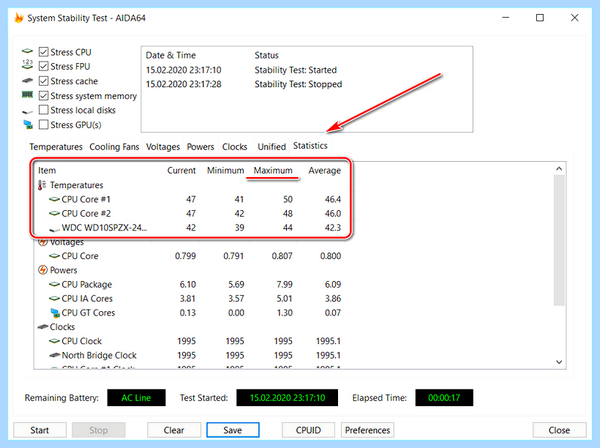The image size is (600, 448).
Task: Select the Unified tab
Action: point(272,147)
